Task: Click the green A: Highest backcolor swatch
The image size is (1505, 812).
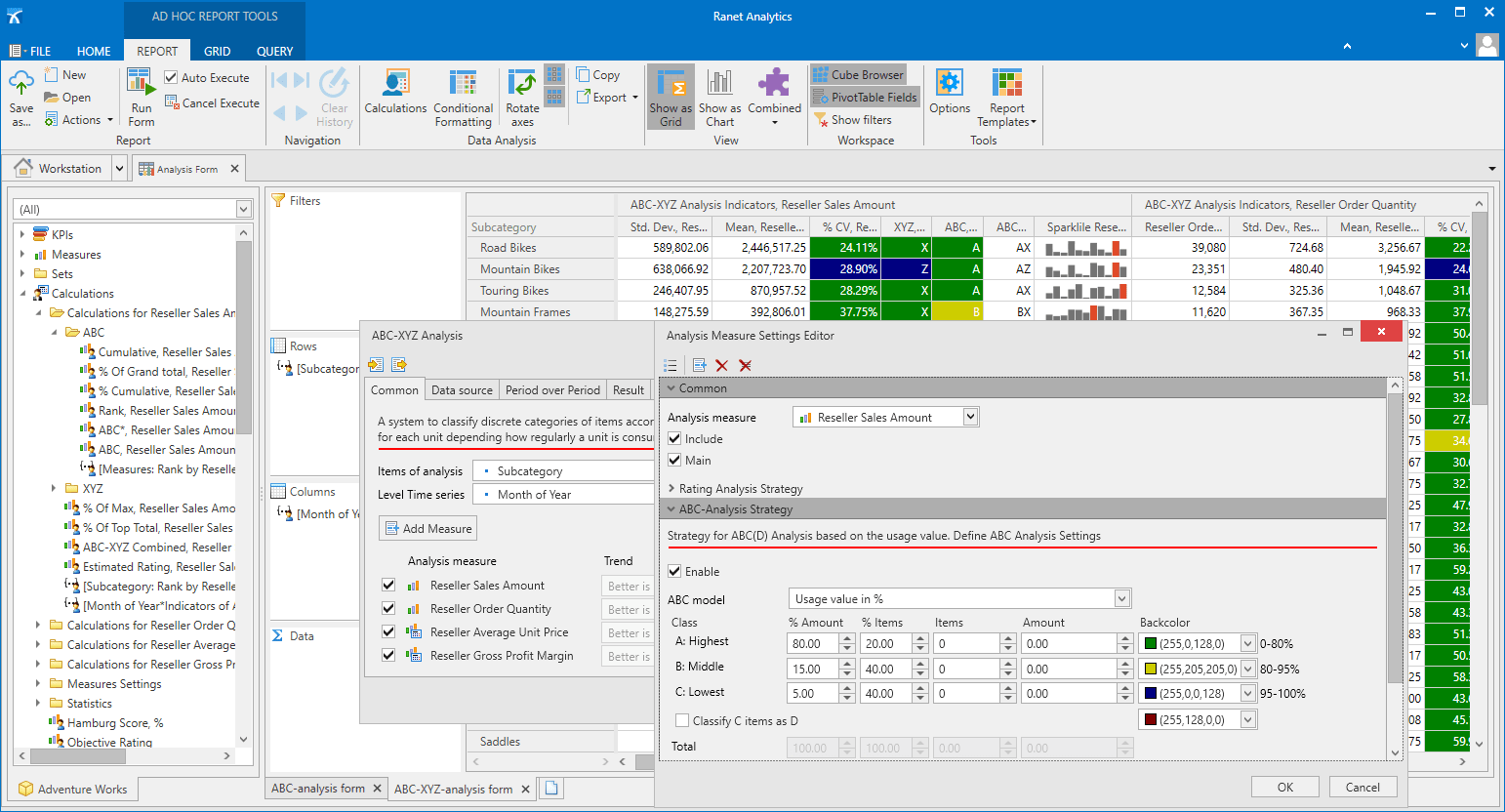Action: click(x=1151, y=644)
